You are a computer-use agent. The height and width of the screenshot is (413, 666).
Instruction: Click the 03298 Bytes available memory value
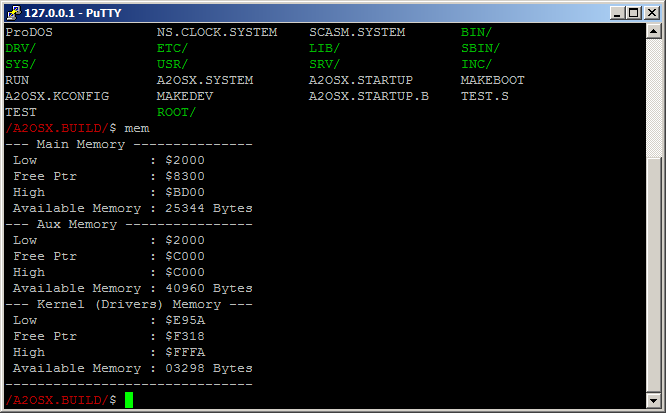[209, 368]
